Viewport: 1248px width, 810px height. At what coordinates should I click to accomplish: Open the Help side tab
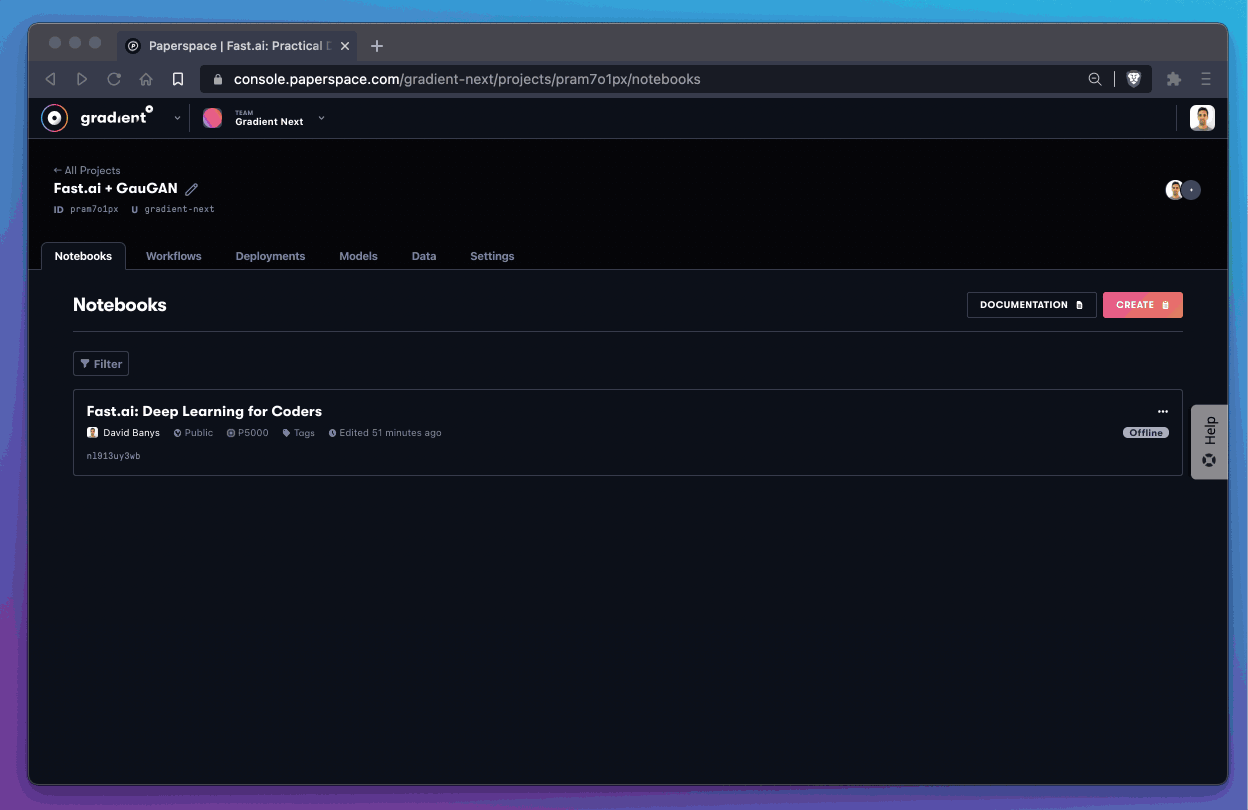click(1209, 441)
